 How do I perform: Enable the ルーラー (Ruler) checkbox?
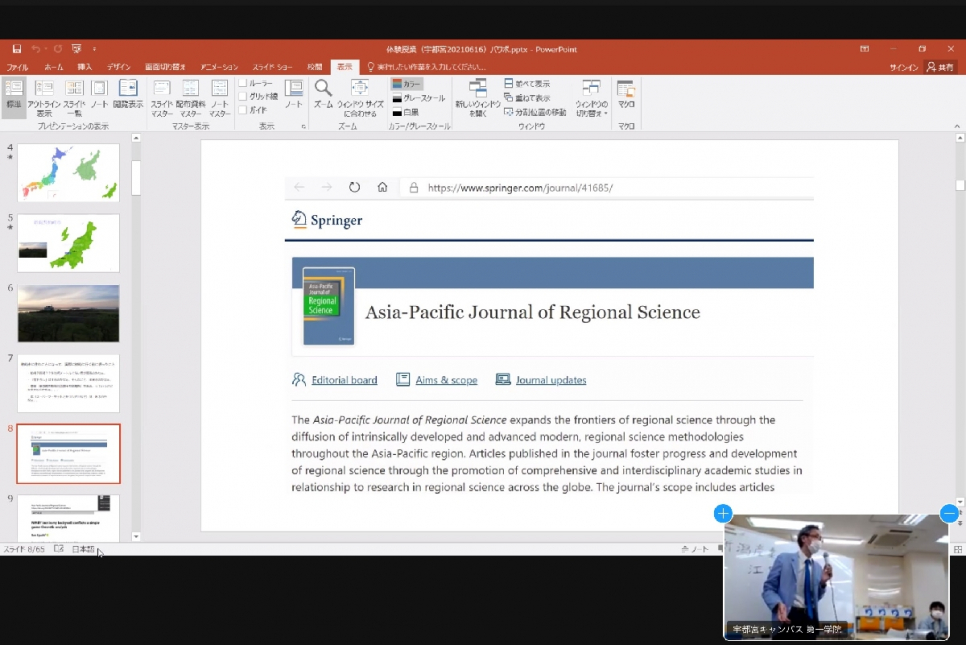click(243, 83)
